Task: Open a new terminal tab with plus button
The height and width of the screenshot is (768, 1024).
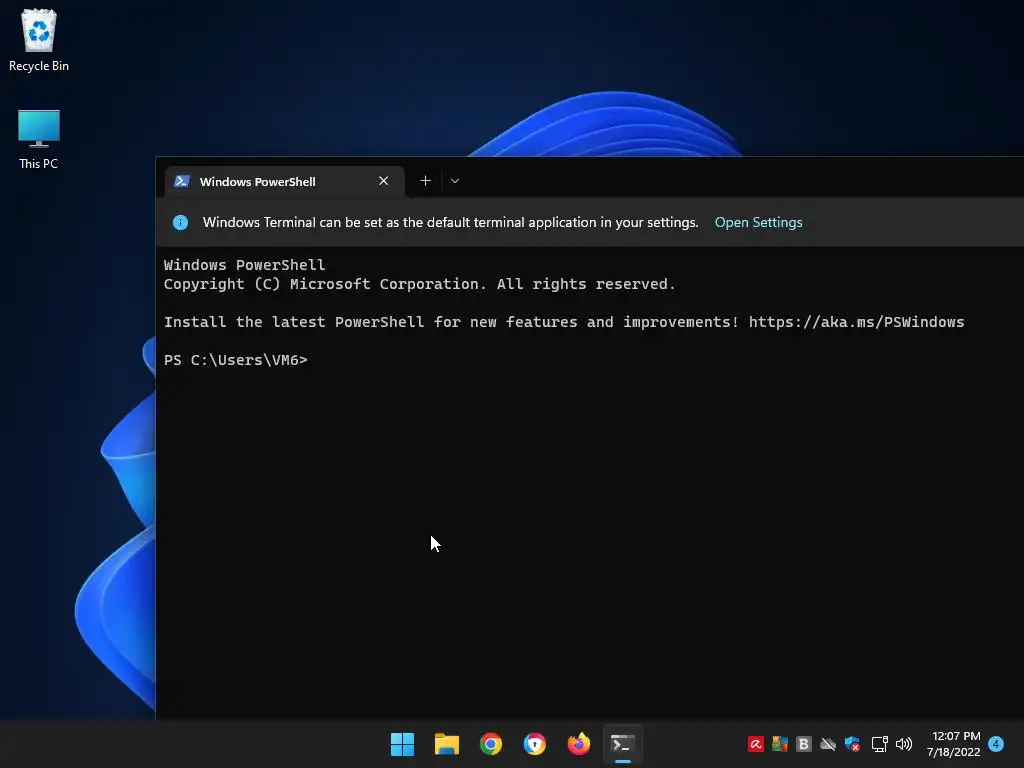Action: (x=425, y=181)
